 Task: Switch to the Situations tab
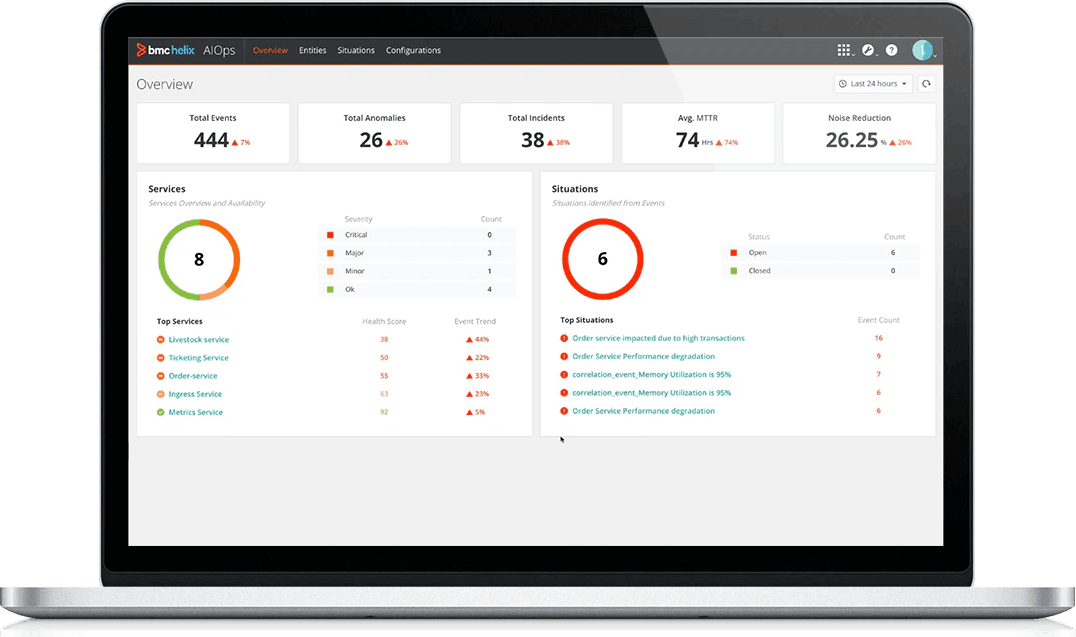tap(356, 50)
